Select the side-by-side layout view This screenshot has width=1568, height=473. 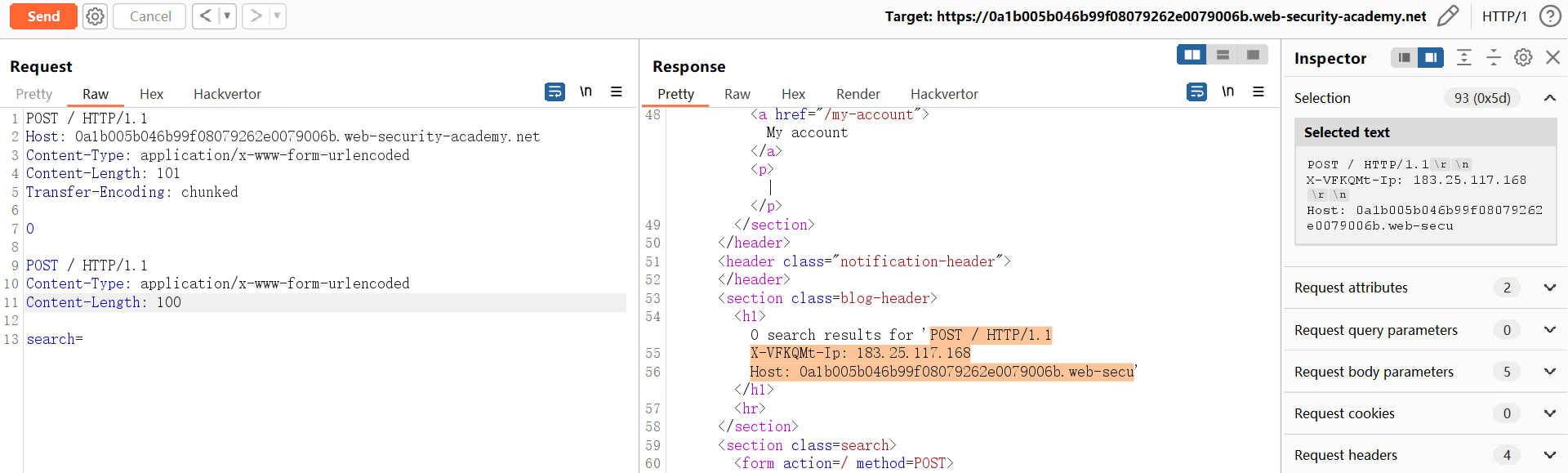[1192, 55]
